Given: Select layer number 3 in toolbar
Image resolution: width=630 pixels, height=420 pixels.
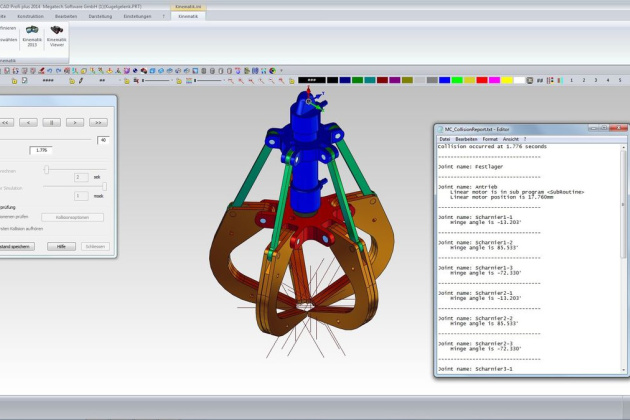Looking at the screenshot, I should [597, 80].
